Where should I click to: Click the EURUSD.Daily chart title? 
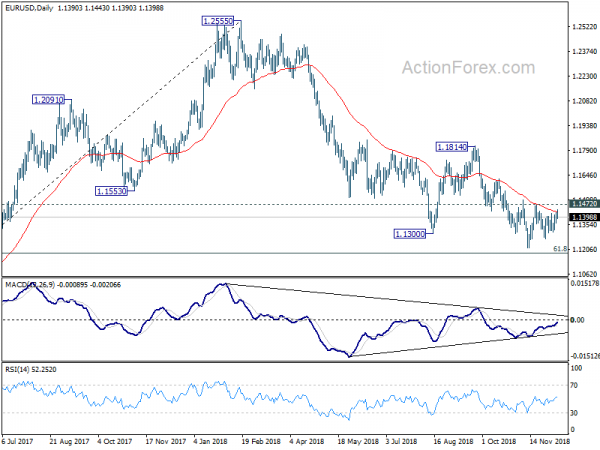click(x=29, y=8)
